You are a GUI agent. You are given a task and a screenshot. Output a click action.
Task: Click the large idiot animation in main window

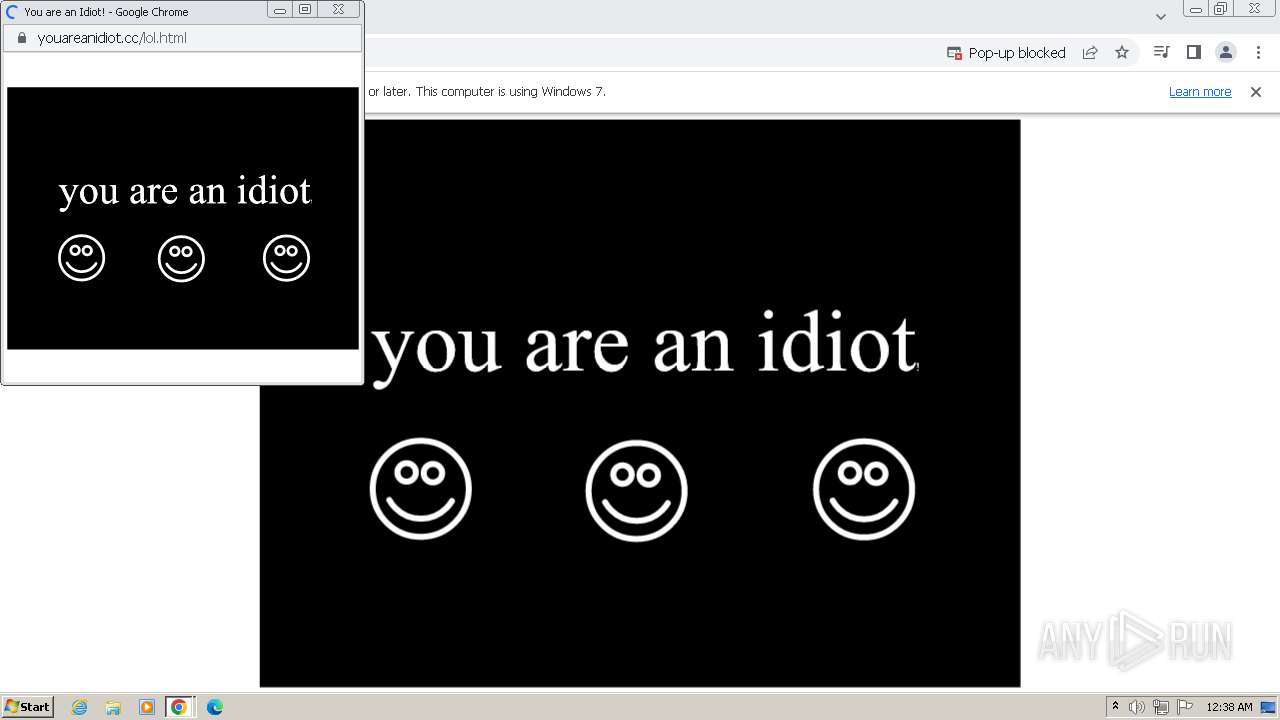click(x=640, y=403)
